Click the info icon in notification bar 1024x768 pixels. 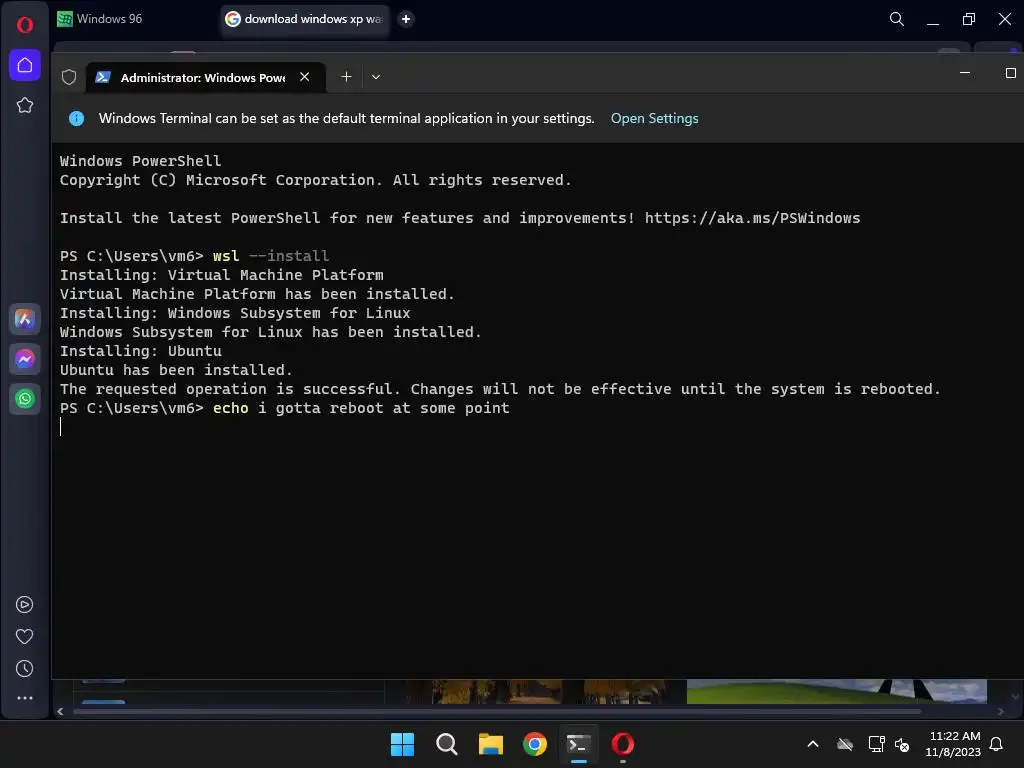[x=76, y=118]
